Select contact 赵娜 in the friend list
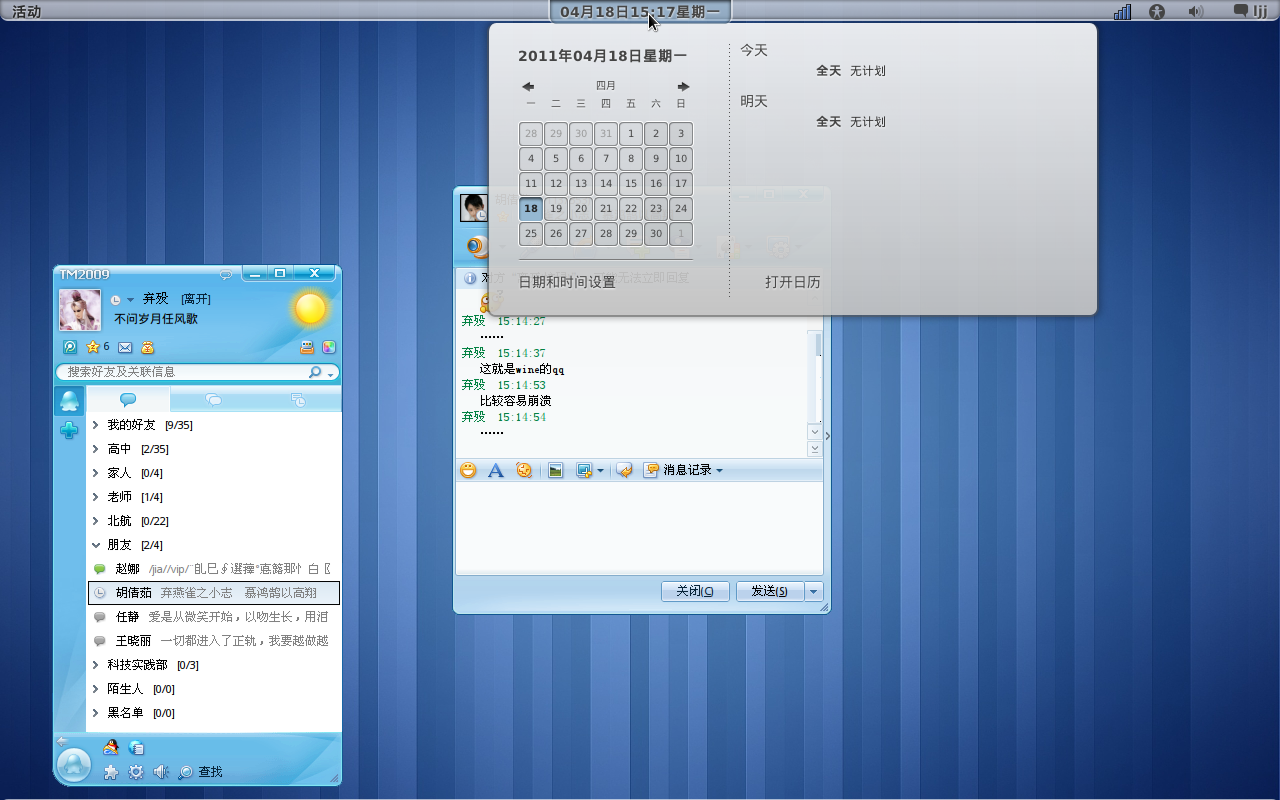Viewport: 1280px width, 800px height. click(x=214, y=568)
